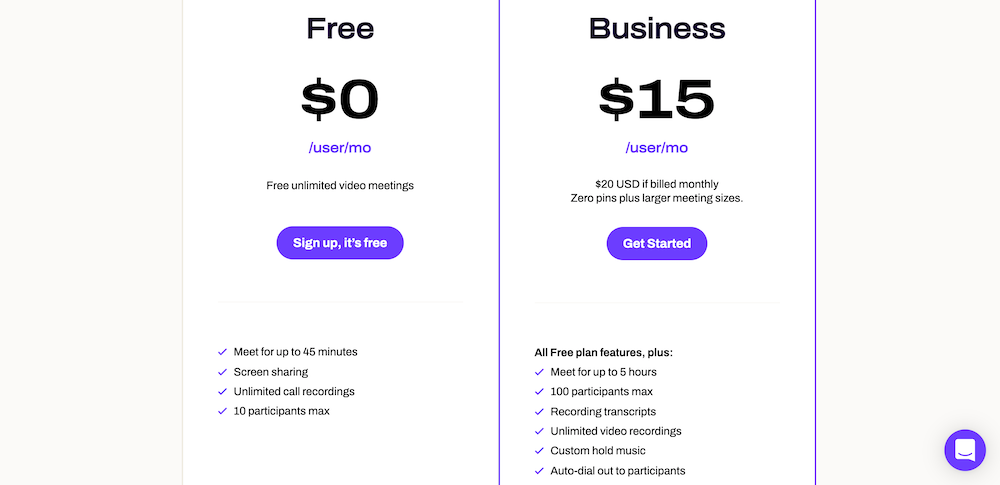Click checkmark beside Custom hold music
1000x485 pixels.
(x=540, y=451)
